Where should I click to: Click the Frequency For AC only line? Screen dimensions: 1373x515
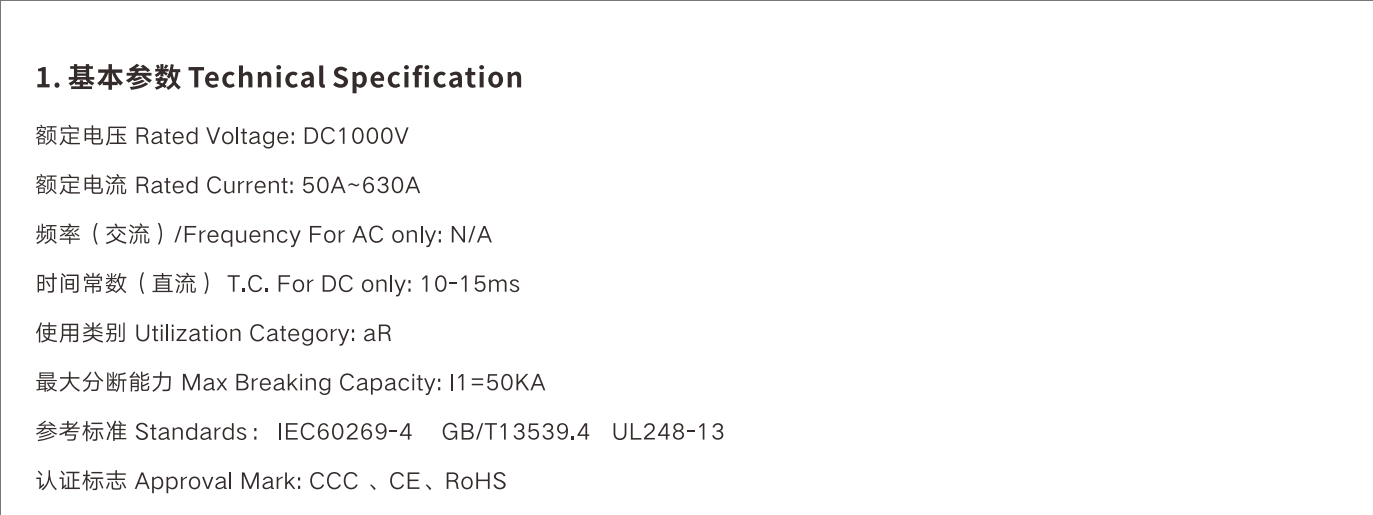pyautogui.click(x=264, y=235)
